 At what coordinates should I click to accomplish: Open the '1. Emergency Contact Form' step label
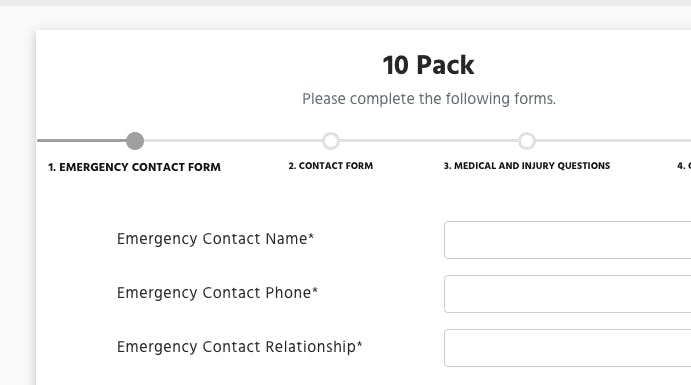pyautogui.click(x=134, y=167)
